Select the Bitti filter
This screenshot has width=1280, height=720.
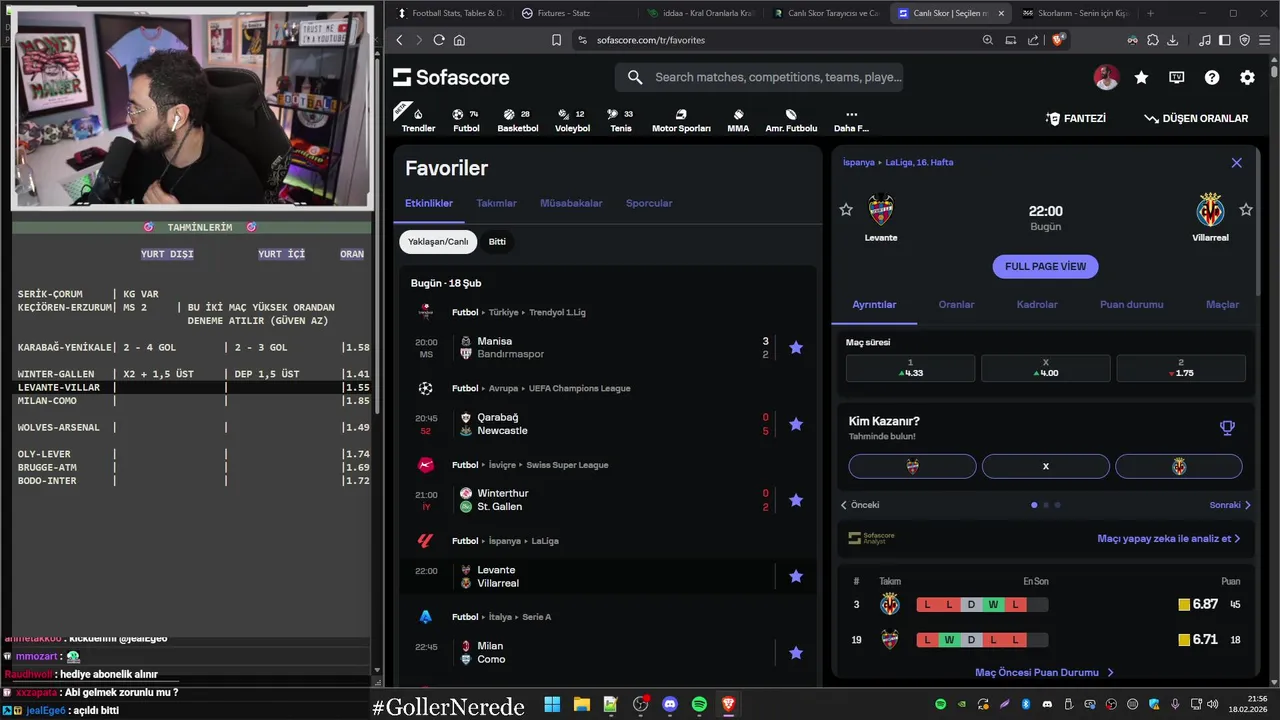click(497, 242)
